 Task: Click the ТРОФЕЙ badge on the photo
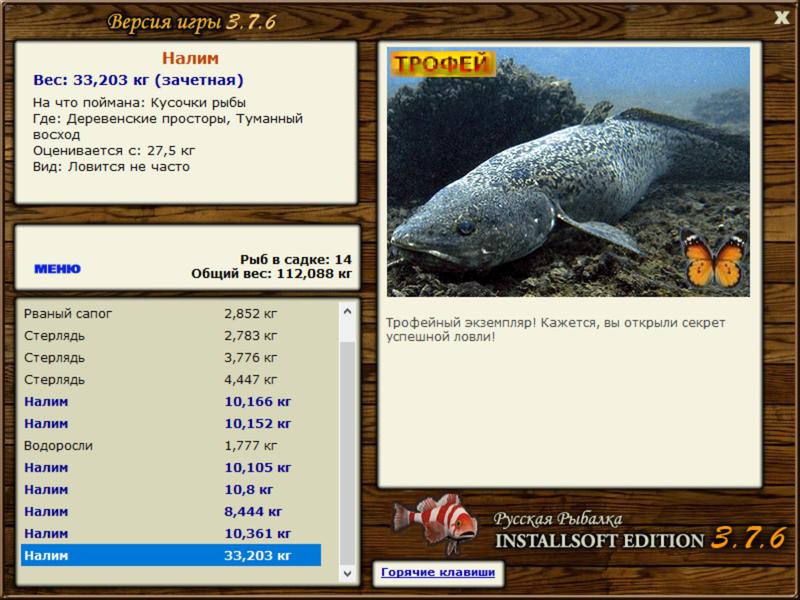tap(442, 64)
